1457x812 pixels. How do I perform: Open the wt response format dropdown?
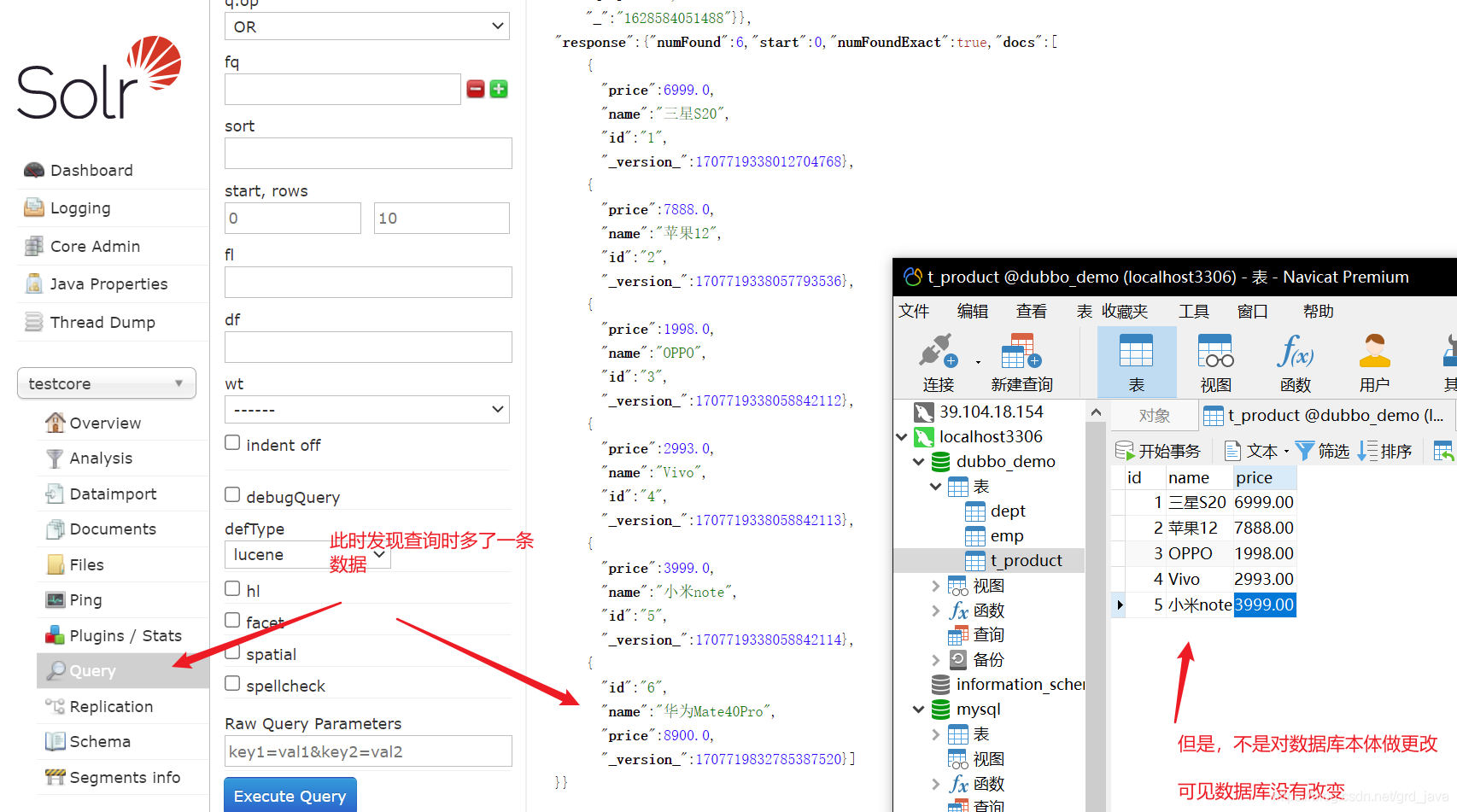367,410
